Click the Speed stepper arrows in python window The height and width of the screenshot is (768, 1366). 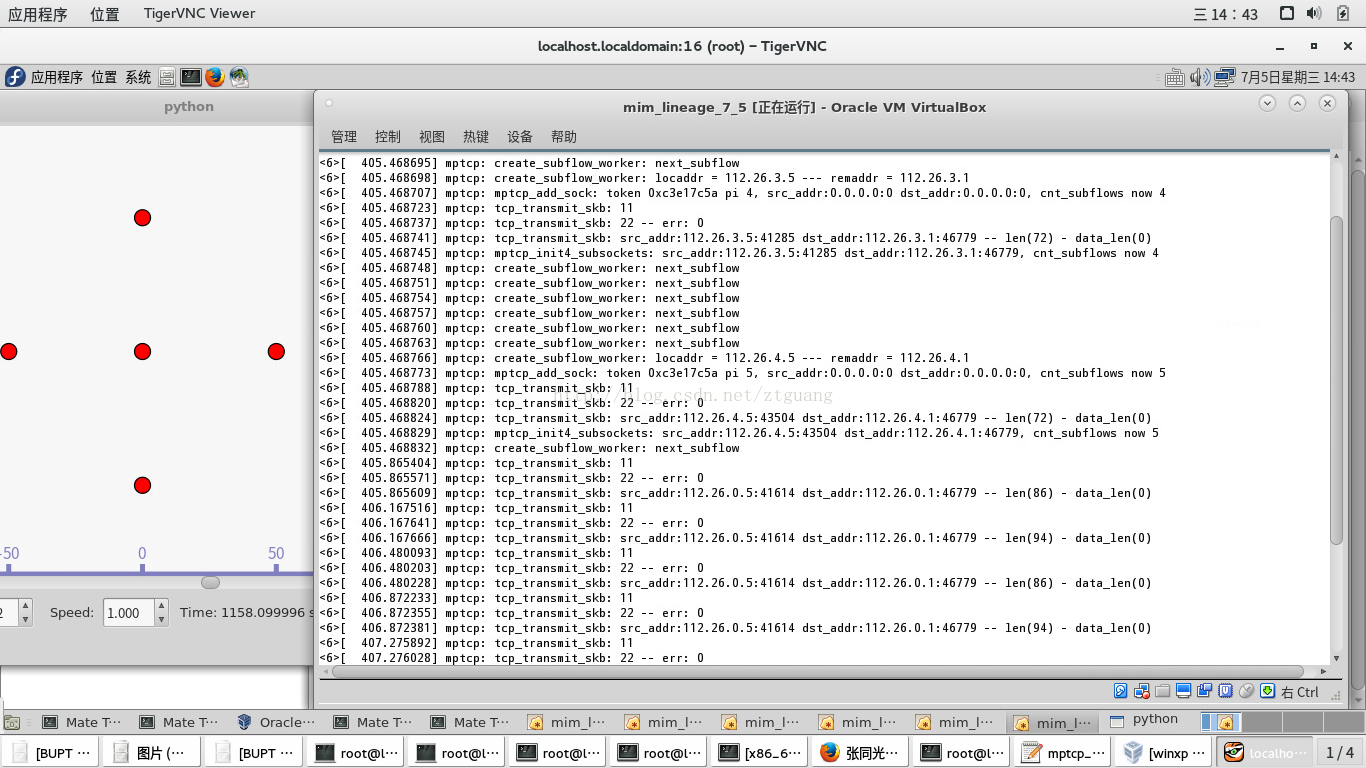point(161,613)
